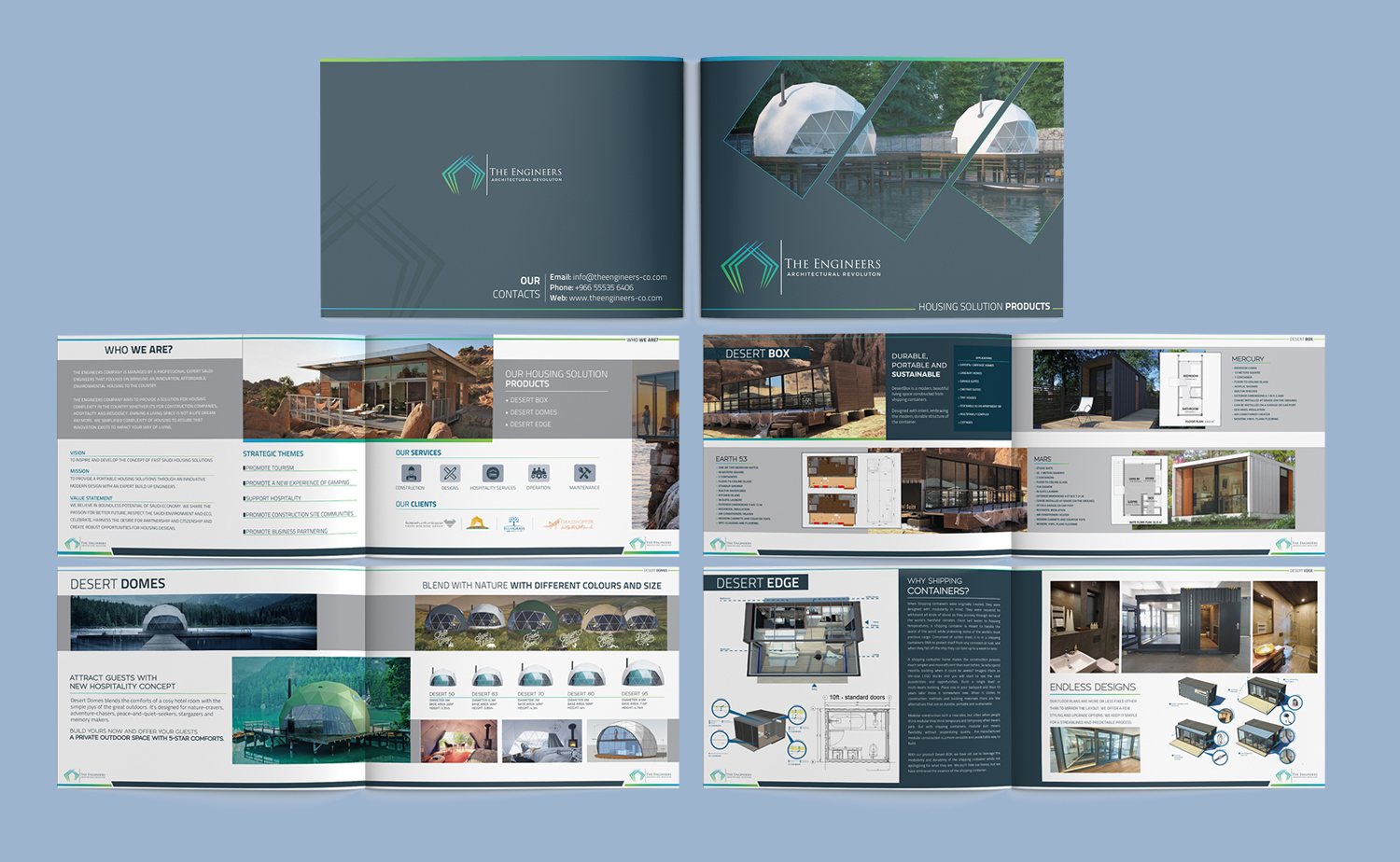Image resolution: width=1400 pixels, height=862 pixels.
Task: Click the large 'WHO WE ARE?' heading
Action: 138,350
